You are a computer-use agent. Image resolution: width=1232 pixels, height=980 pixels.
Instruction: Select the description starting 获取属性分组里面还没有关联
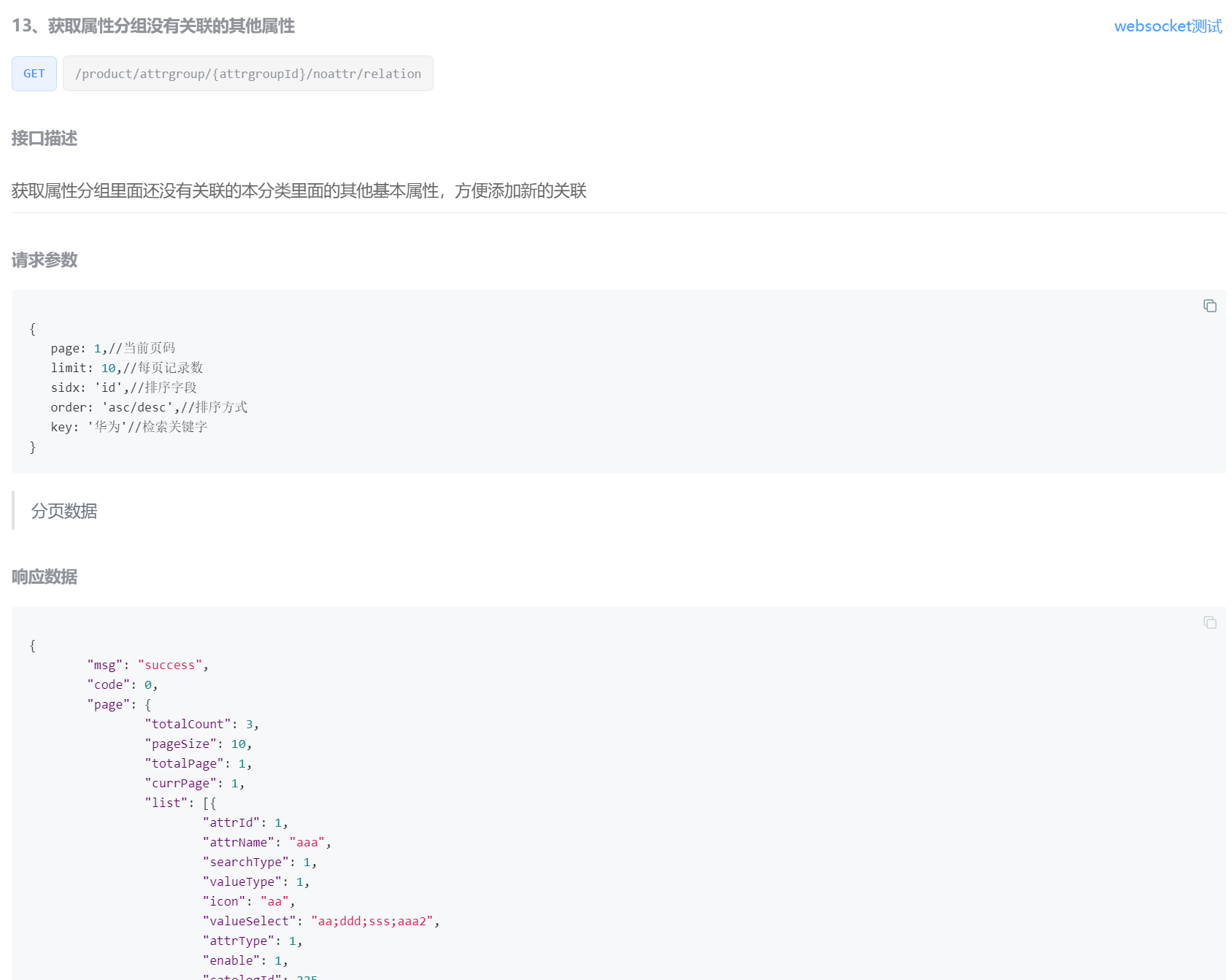pyautogui.click(x=299, y=191)
